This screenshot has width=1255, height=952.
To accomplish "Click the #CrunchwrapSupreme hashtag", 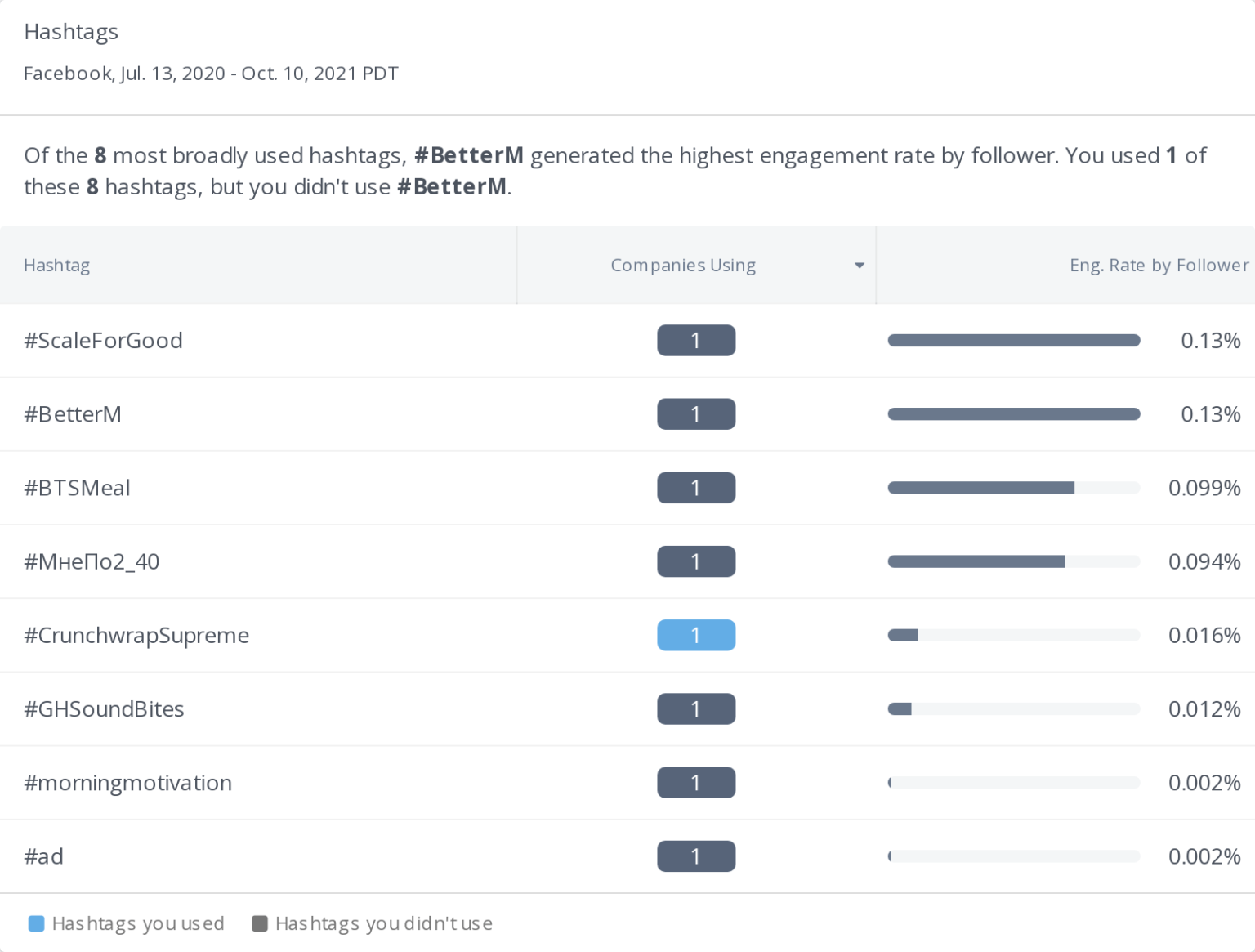I will (x=136, y=635).
